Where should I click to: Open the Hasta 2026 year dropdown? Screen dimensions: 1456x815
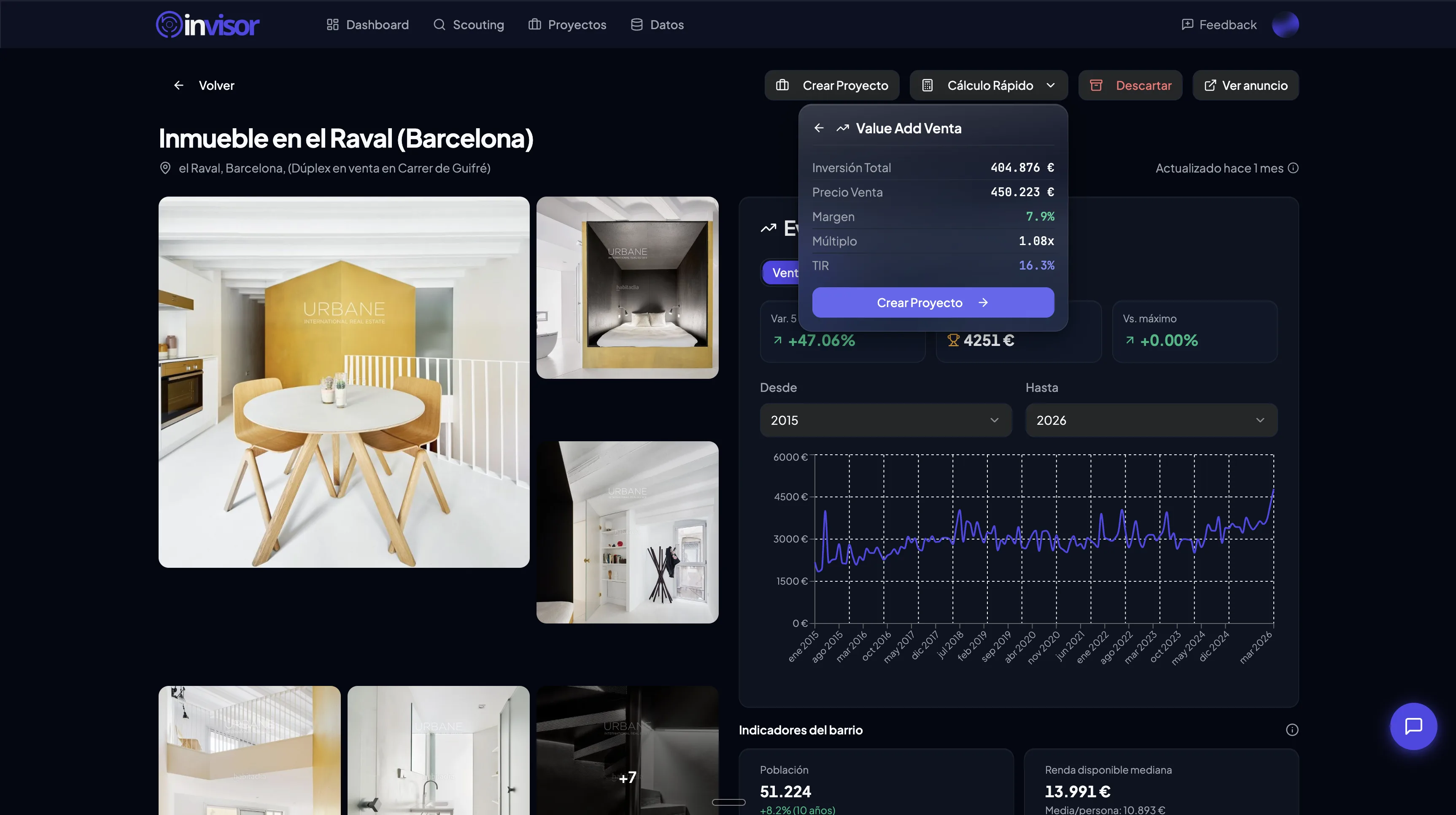(1151, 420)
